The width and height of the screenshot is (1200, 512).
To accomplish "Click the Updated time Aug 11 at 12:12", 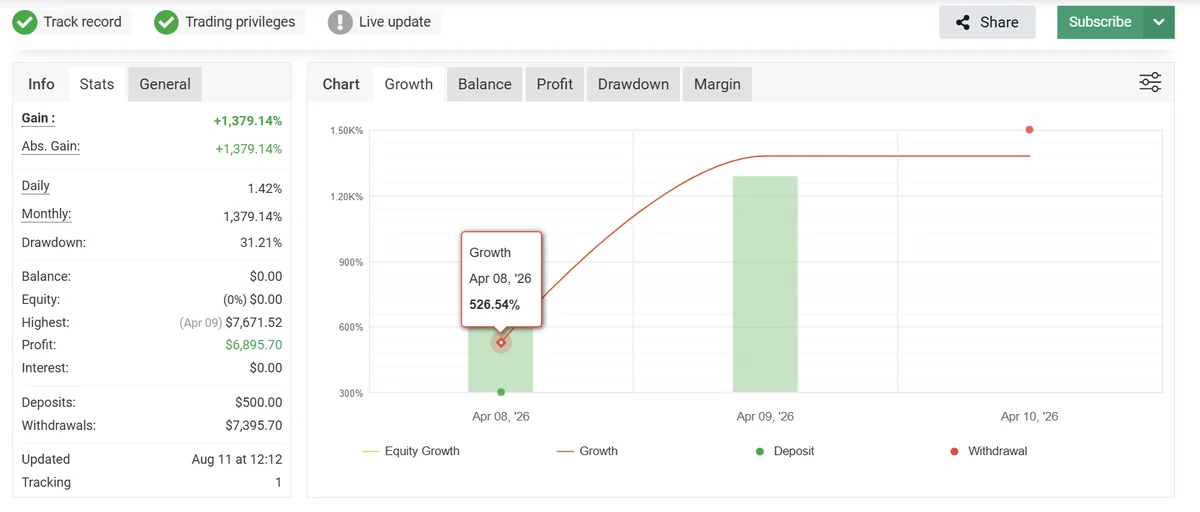I will coord(237,459).
